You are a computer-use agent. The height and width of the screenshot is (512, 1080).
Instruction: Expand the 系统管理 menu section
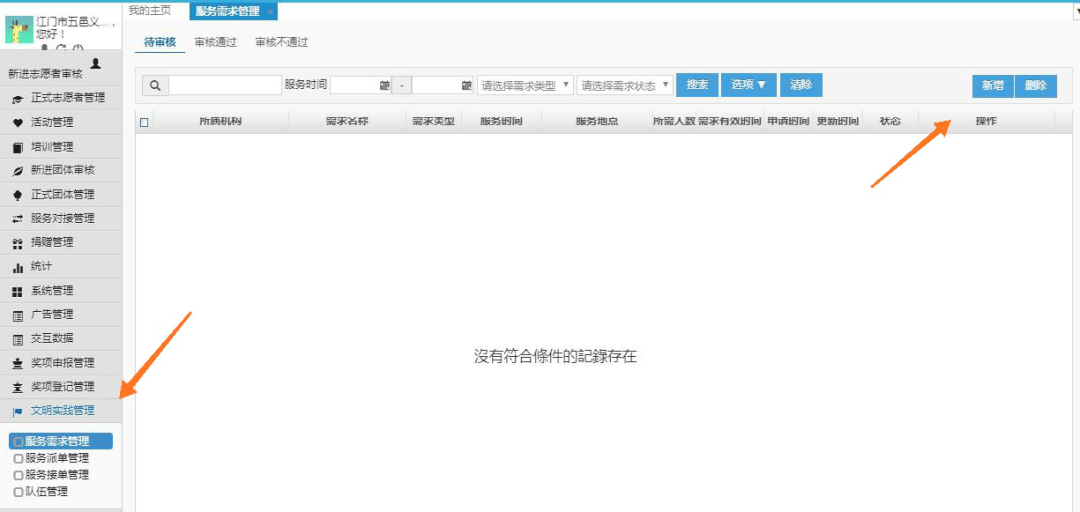(61, 291)
